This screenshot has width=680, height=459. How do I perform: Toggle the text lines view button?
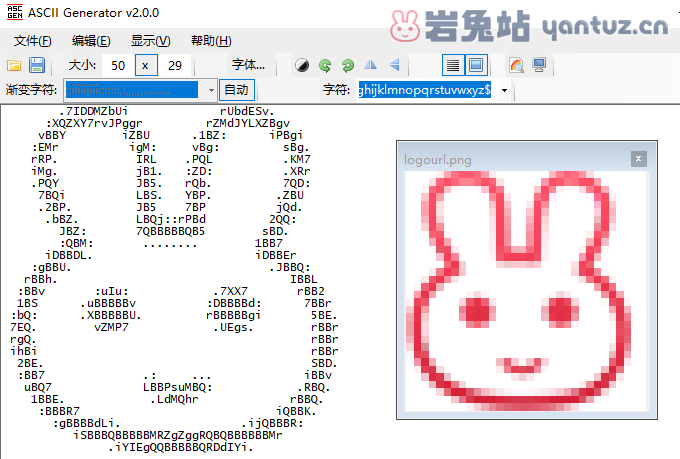click(453, 65)
